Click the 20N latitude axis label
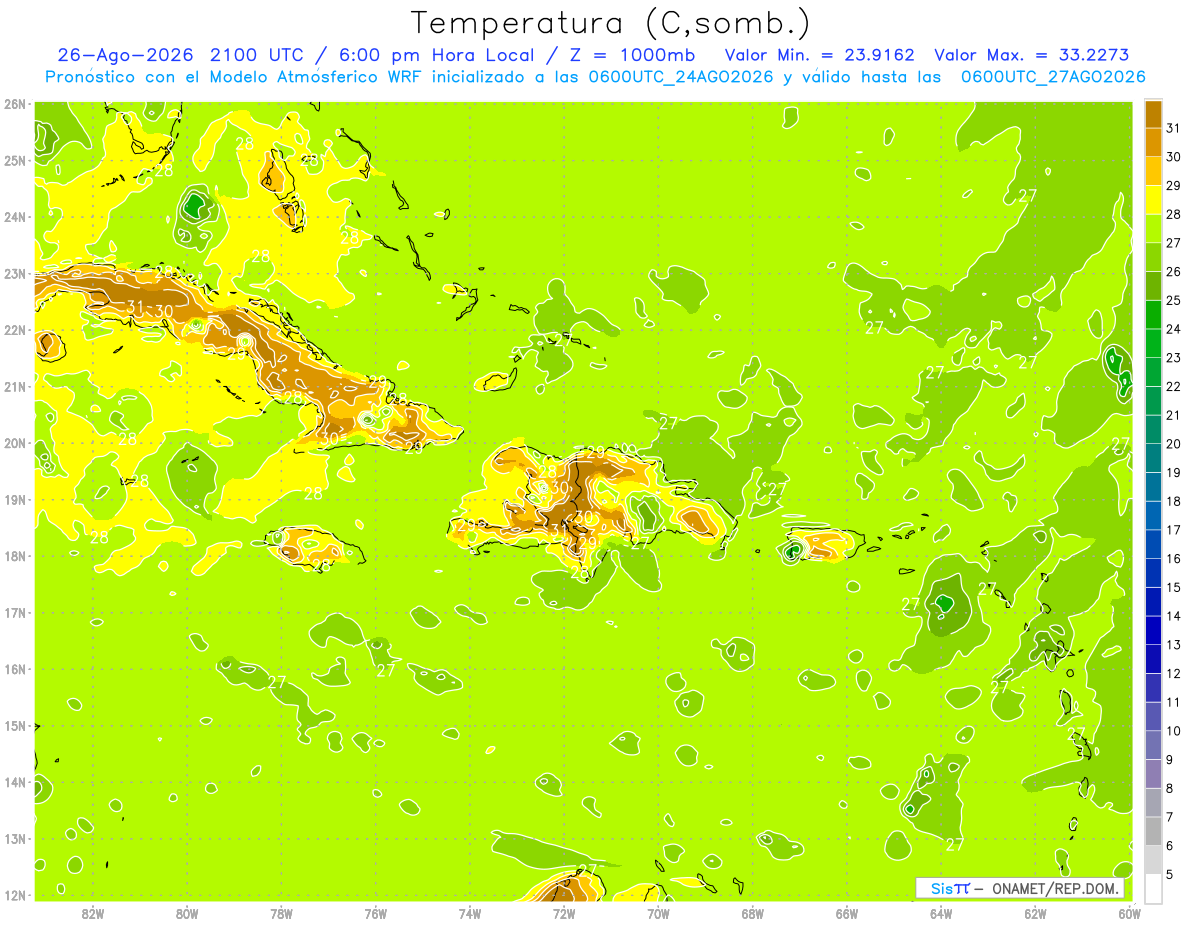Viewport: 1200px width, 927px height. 15,443
